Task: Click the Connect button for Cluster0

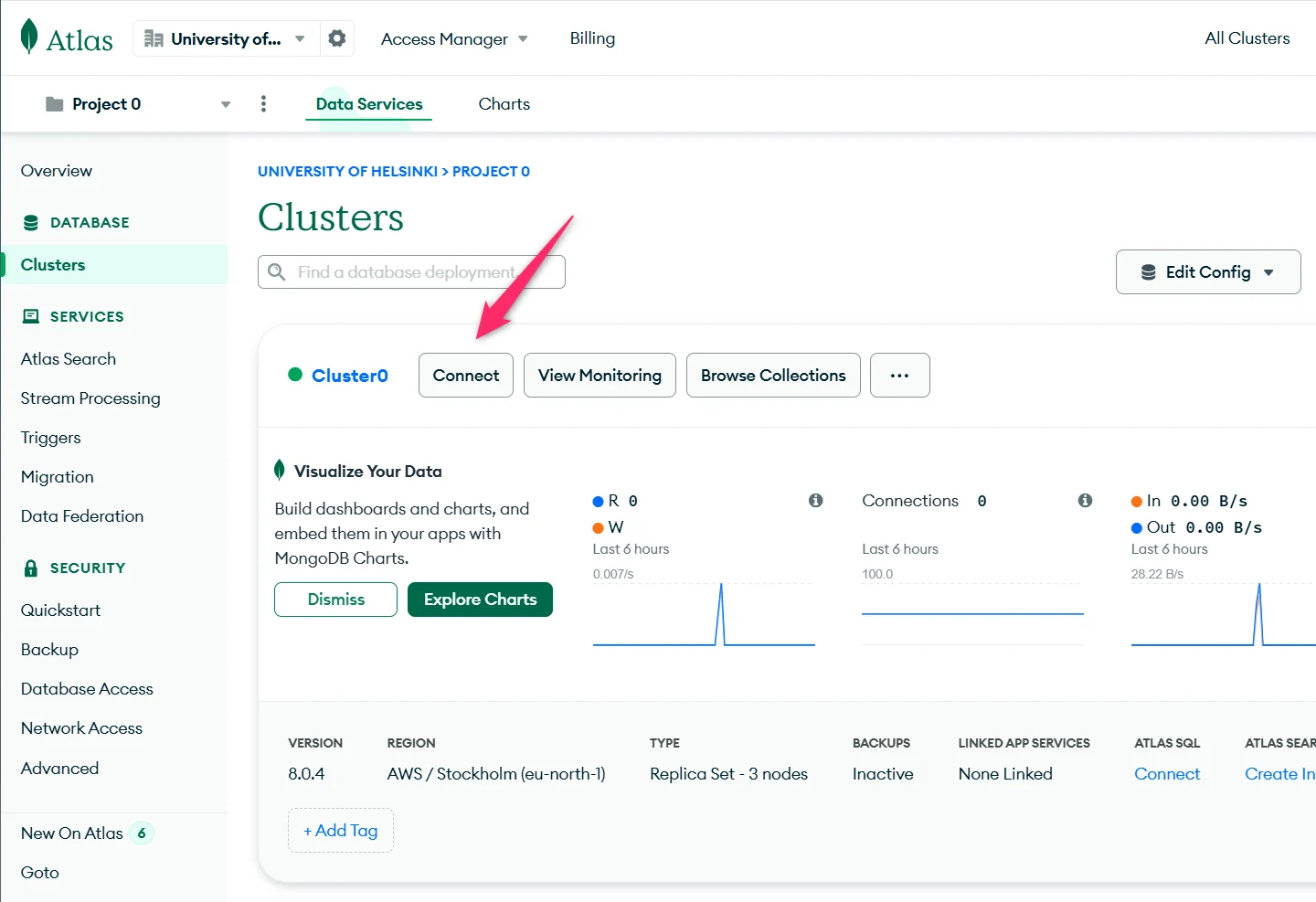Action: coord(466,376)
